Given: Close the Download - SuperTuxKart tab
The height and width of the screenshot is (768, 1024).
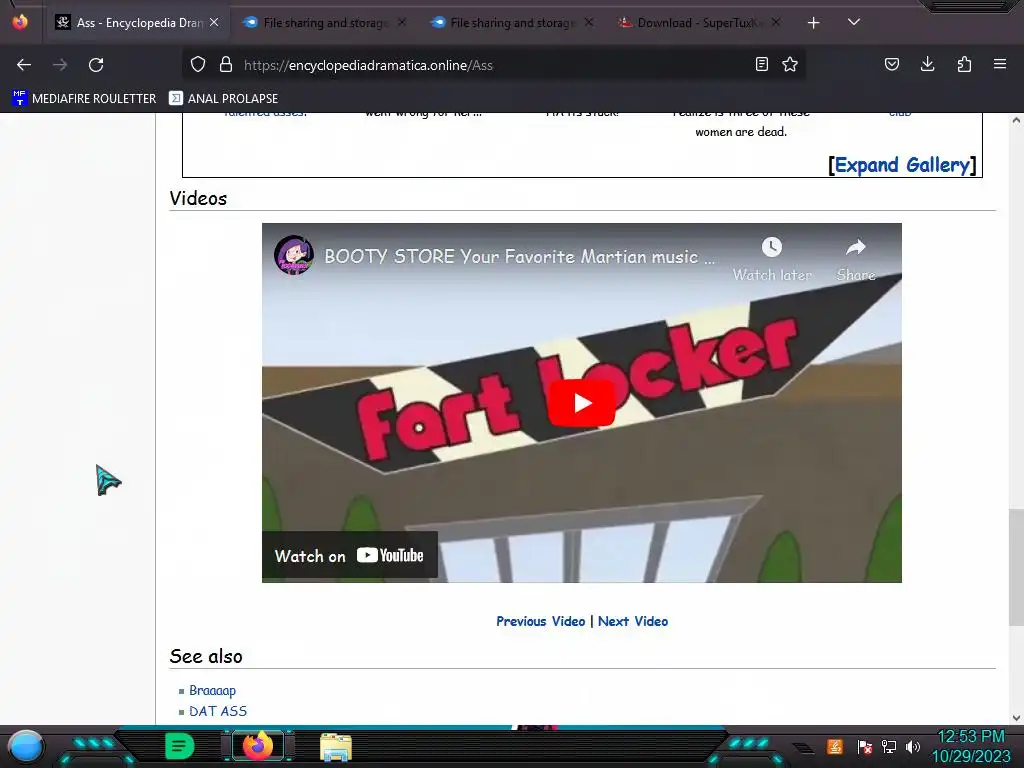Looking at the screenshot, I should click(x=776, y=22).
